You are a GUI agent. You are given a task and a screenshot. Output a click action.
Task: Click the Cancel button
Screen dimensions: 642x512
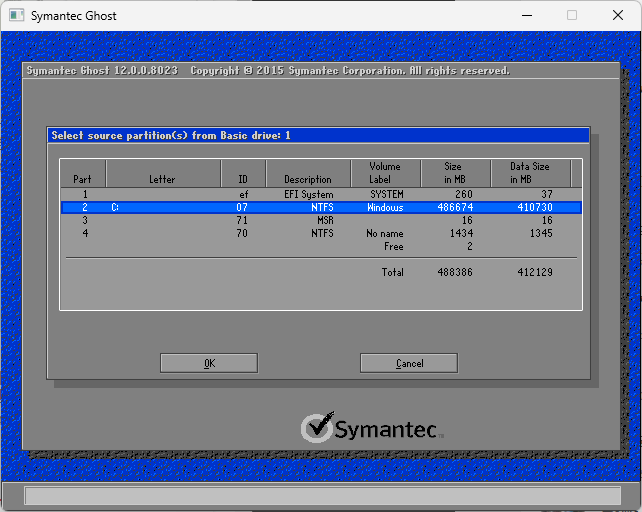[x=409, y=363]
